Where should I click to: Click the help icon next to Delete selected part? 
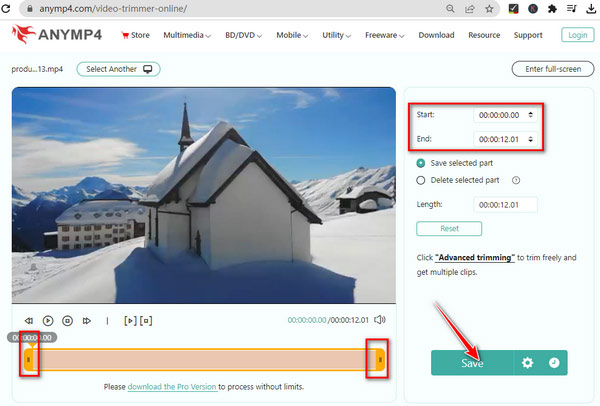[516, 180]
